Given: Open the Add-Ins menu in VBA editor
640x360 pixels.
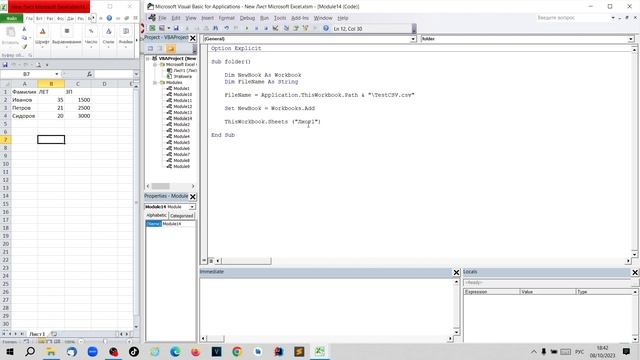Looking at the screenshot, I should (x=300, y=18).
